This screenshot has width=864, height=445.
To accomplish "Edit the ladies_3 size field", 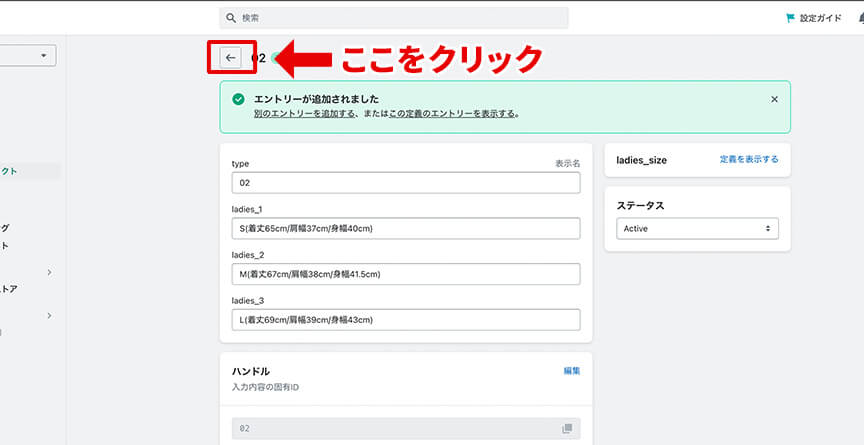I will [406, 319].
